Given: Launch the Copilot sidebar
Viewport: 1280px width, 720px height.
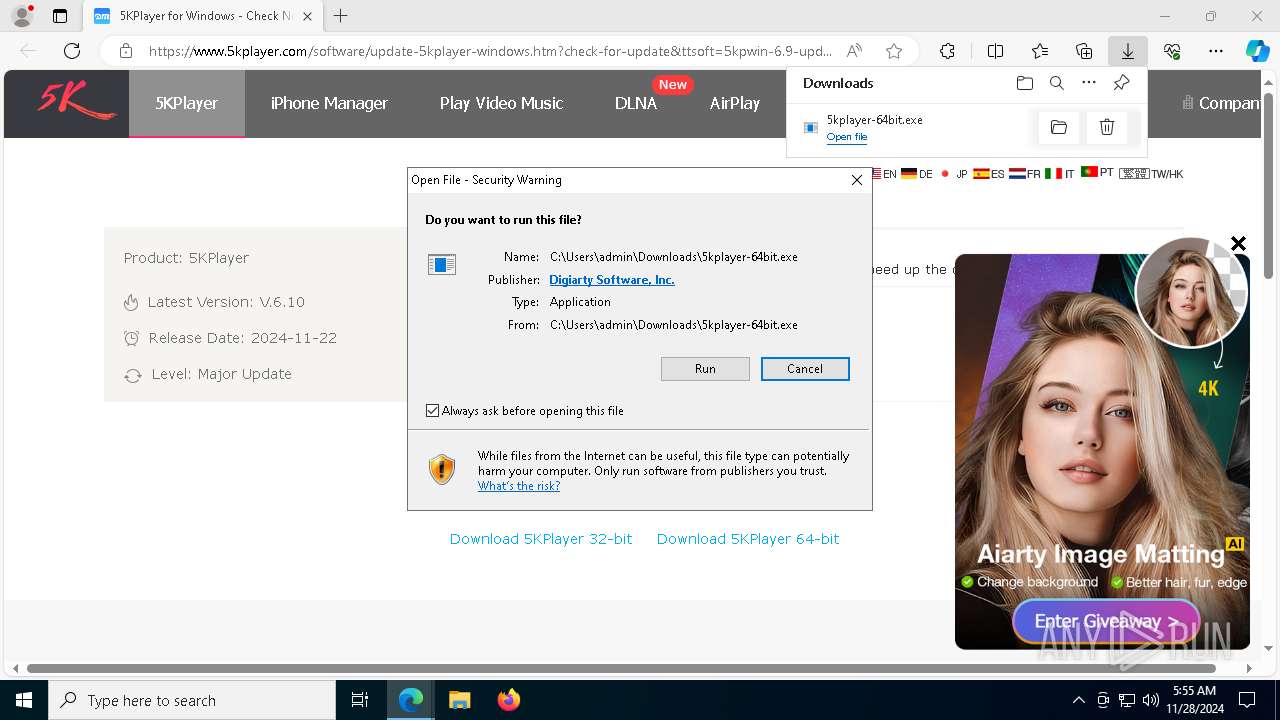Looking at the screenshot, I should click(x=1257, y=51).
